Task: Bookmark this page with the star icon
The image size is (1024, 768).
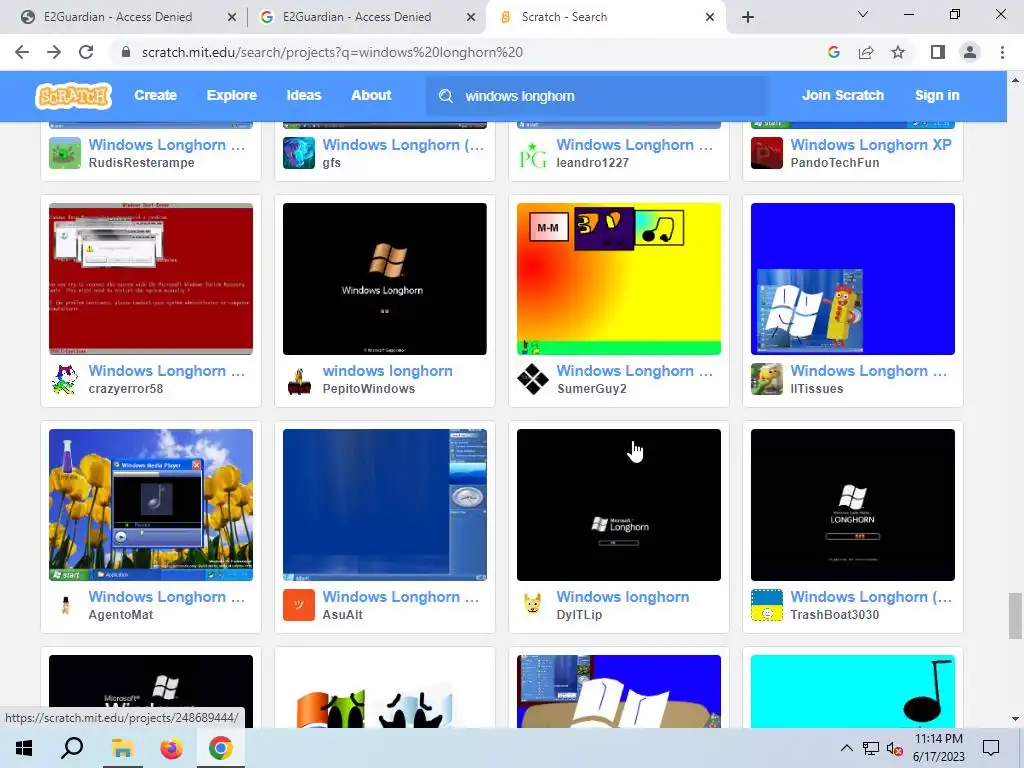Action: pyautogui.click(x=898, y=52)
